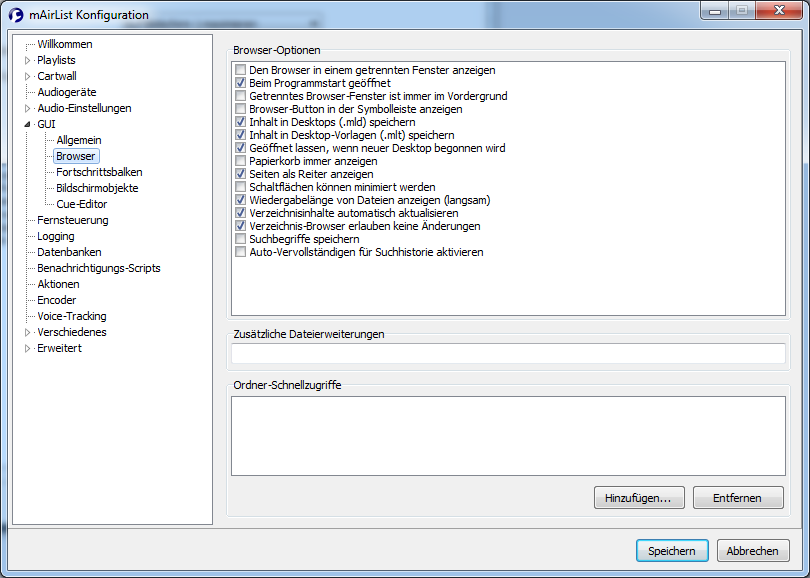Uncheck 'Beim Programmstart geöffnet' option
Image resolution: width=810 pixels, height=578 pixels.
[x=240, y=83]
